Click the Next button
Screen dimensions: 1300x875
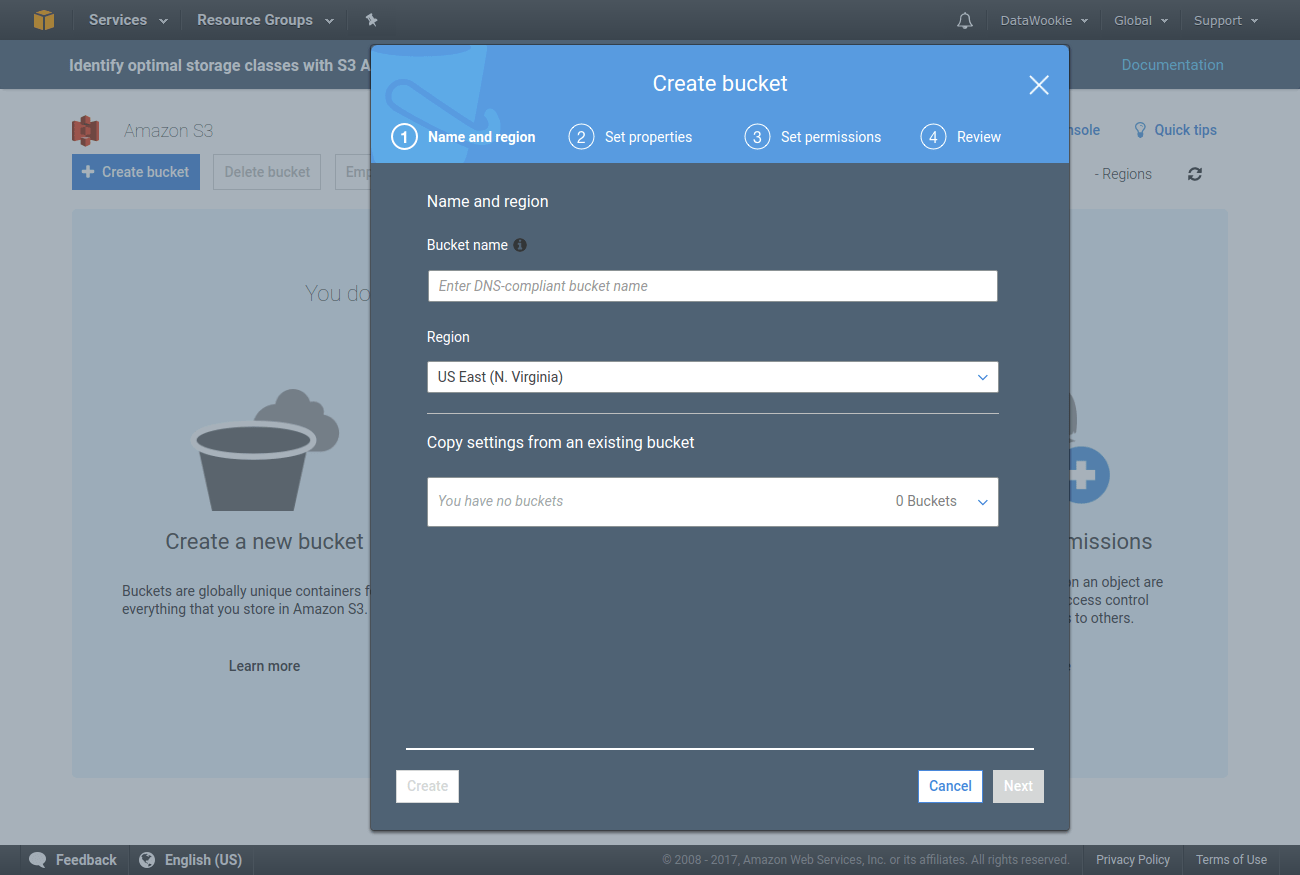click(x=1018, y=786)
